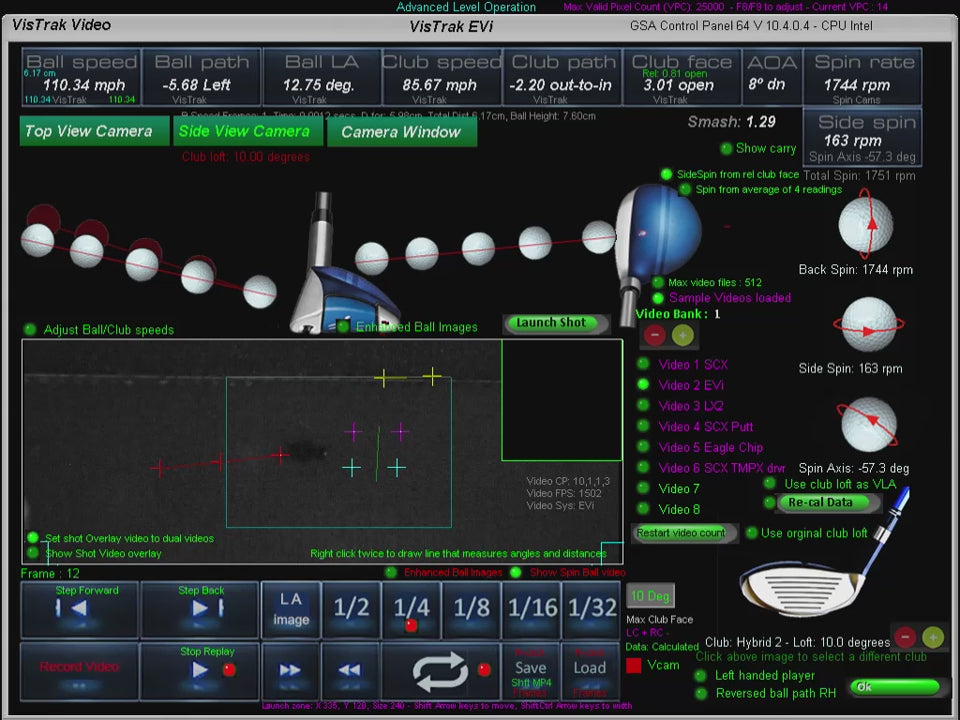Click the Max video files : 512 indicator
Viewport: 960px width, 720px height.
click(x=658, y=282)
